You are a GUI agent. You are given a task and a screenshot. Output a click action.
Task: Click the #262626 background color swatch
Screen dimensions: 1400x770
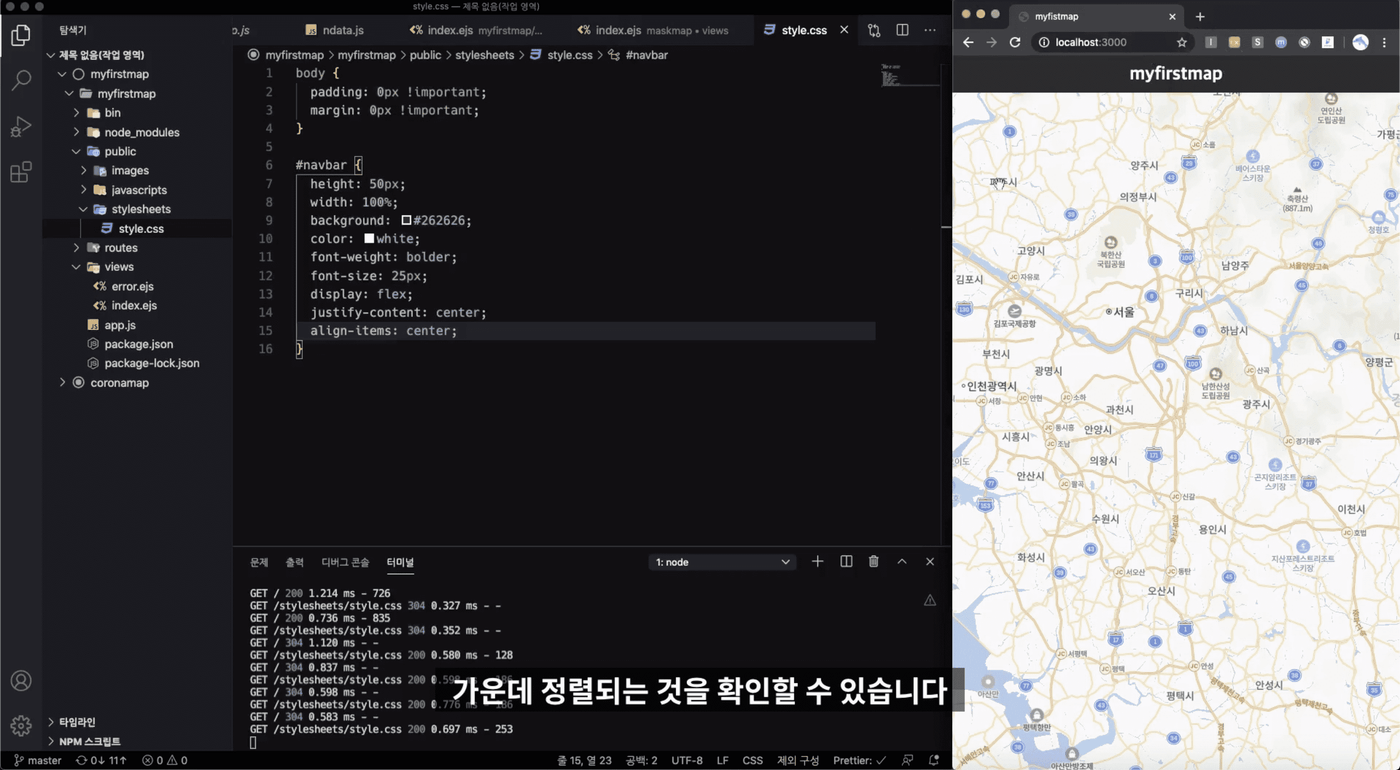pyautogui.click(x=406, y=220)
